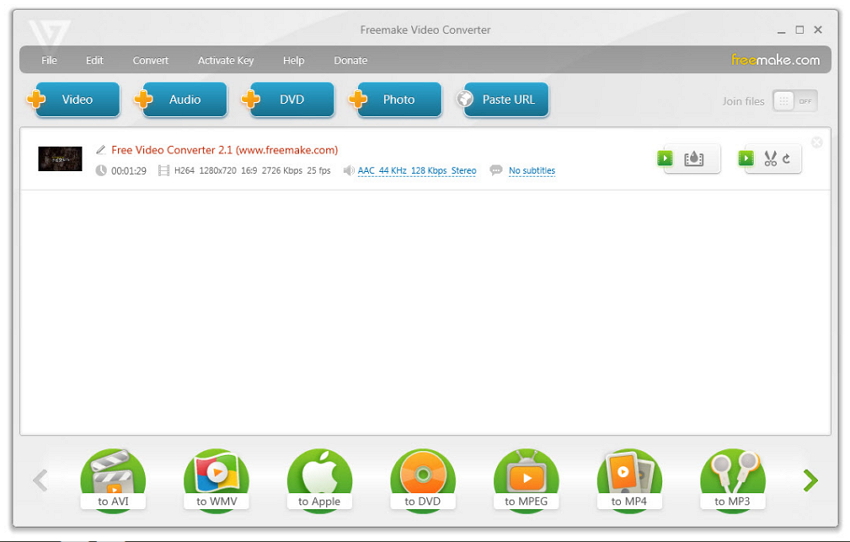This screenshot has height=542, width=850.
Task: Click the pencil icon to rename the video
Action: 101,150
